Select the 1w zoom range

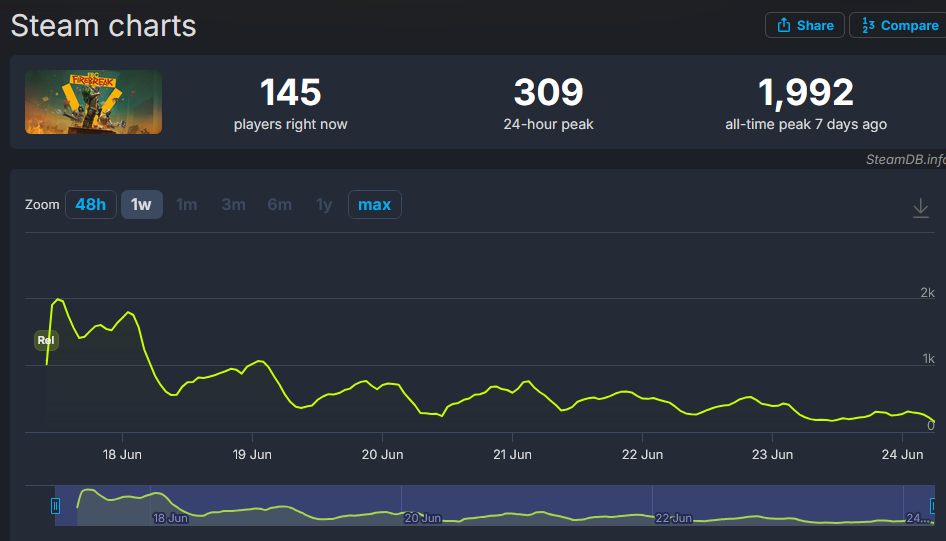142,204
